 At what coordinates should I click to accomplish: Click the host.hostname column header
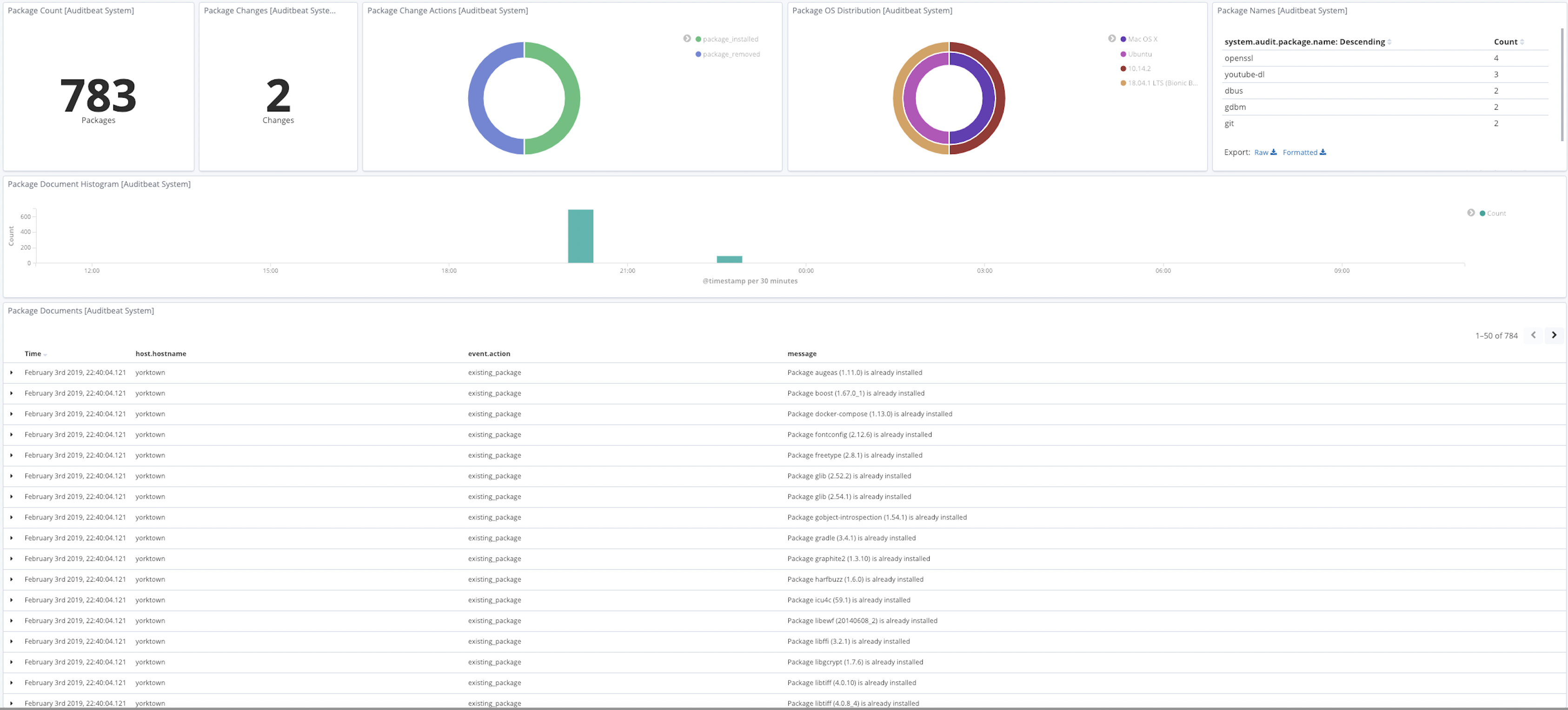click(x=161, y=354)
